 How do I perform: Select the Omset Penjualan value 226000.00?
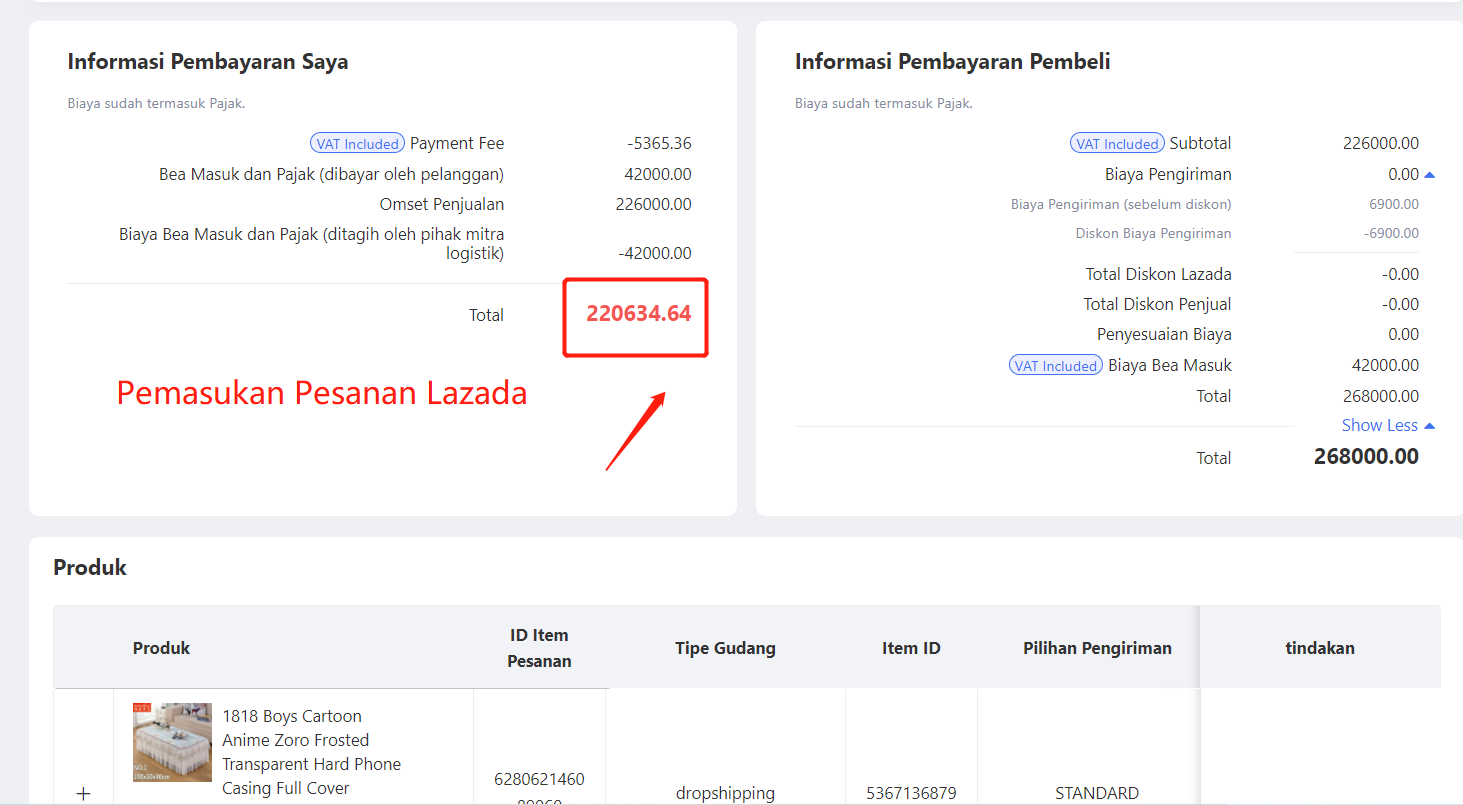click(x=653, y=204)
